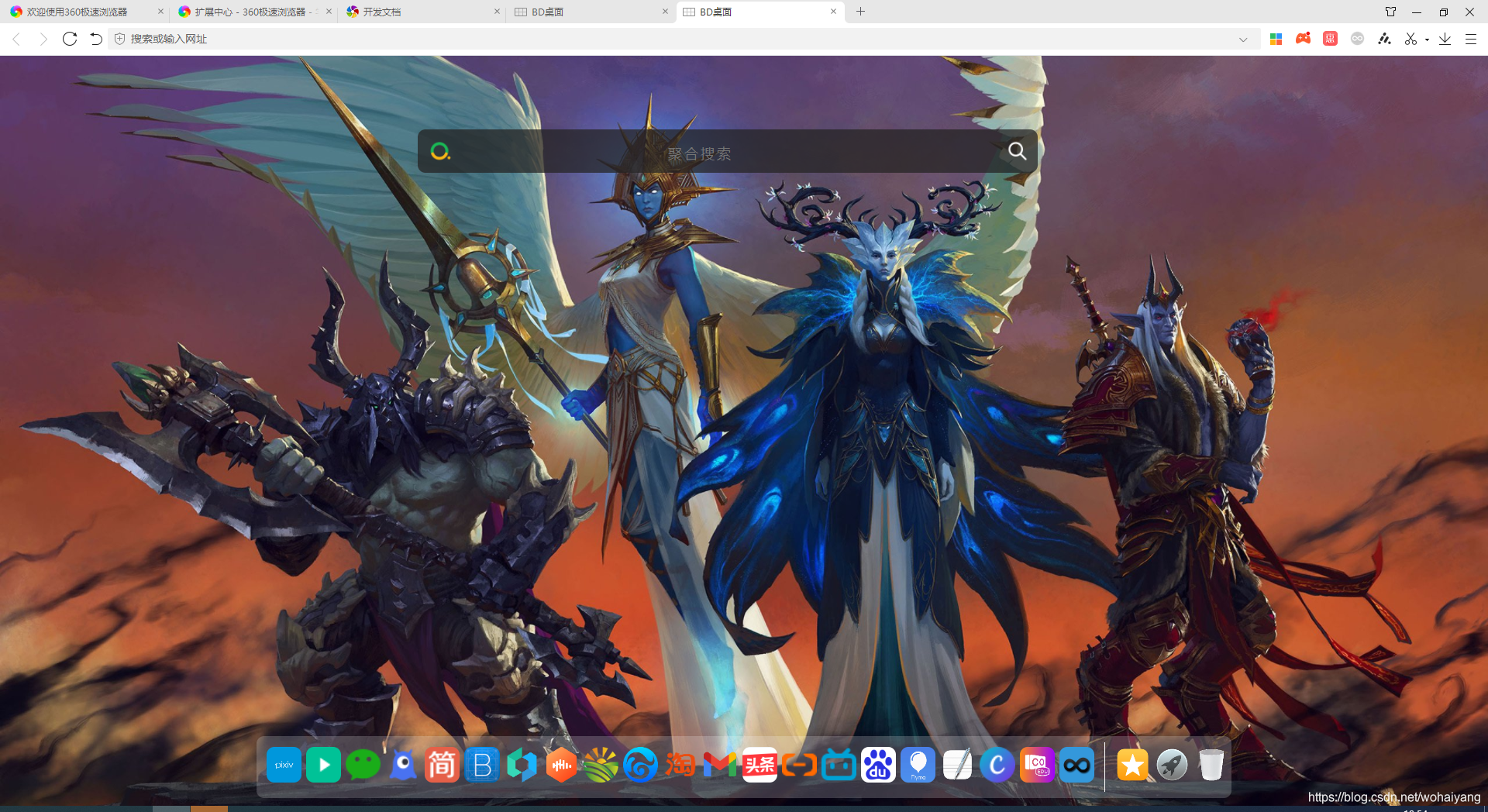Click the shield security icon in address bar
1488x812 pixels.
119,39
